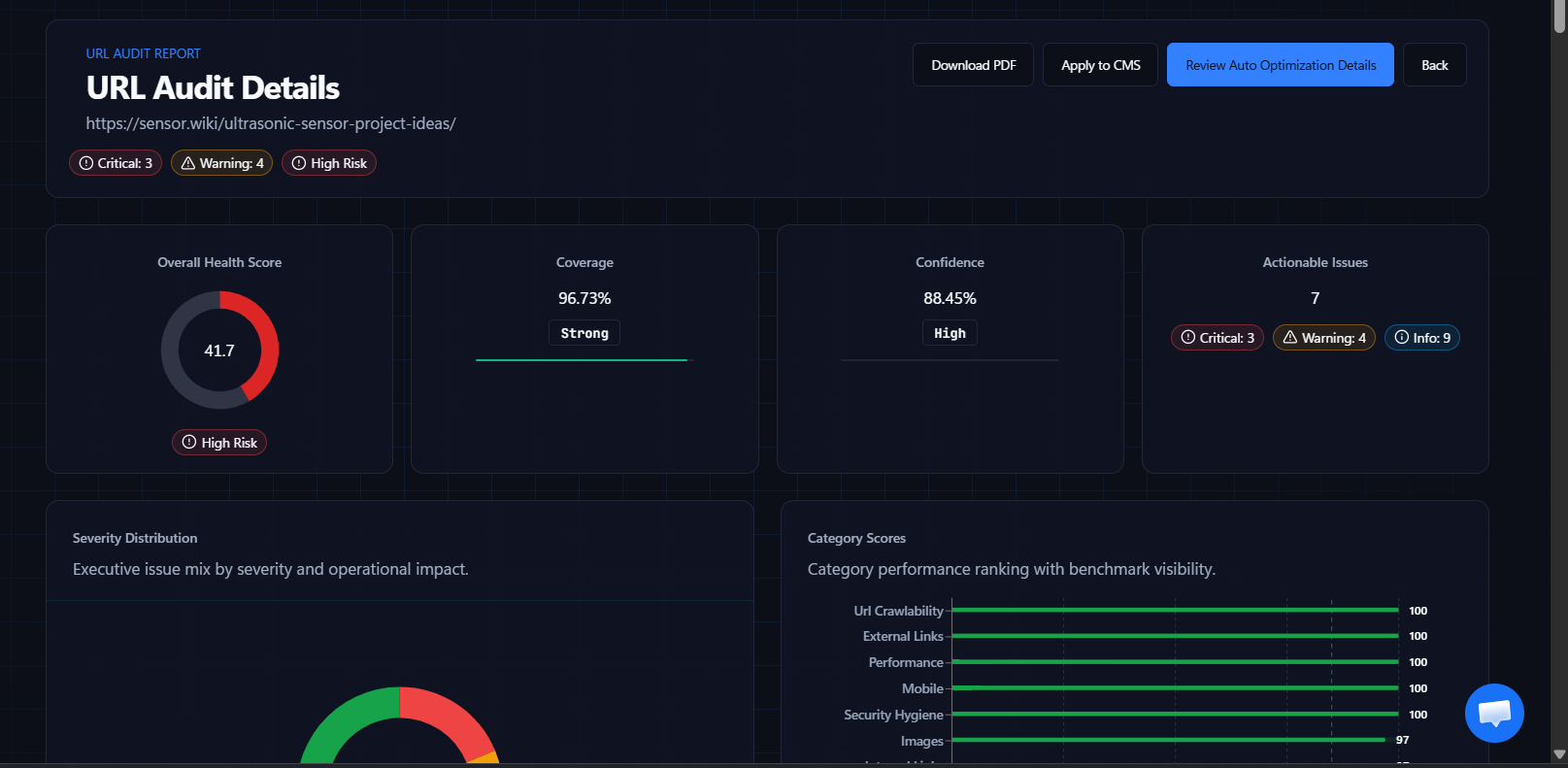Click the Actionable Issues count 7
Screen dimensions: 1568x768
pyautogui.click(x=1316, y=298)
